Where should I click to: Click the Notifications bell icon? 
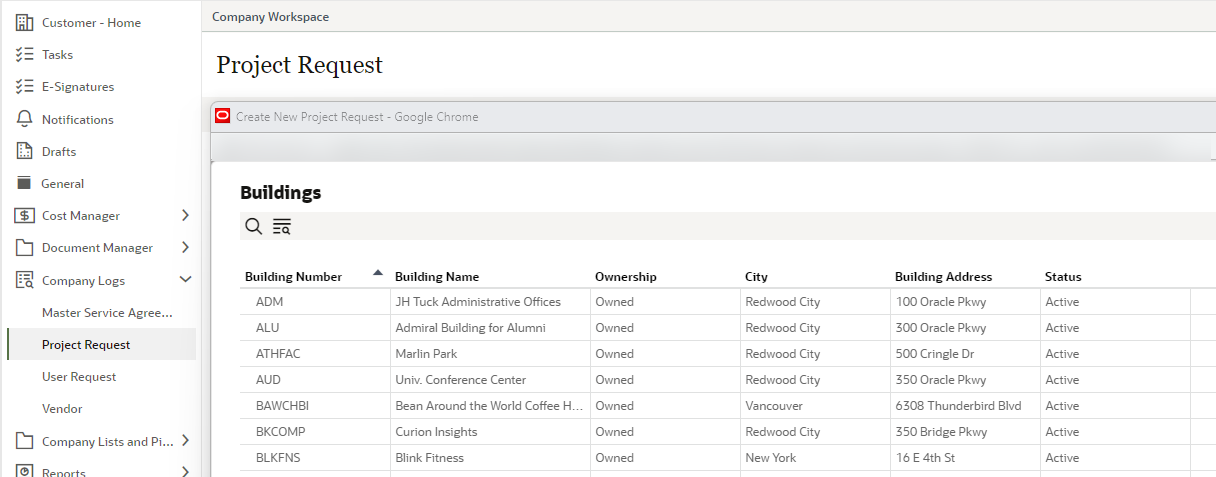(x=25, y=119)
